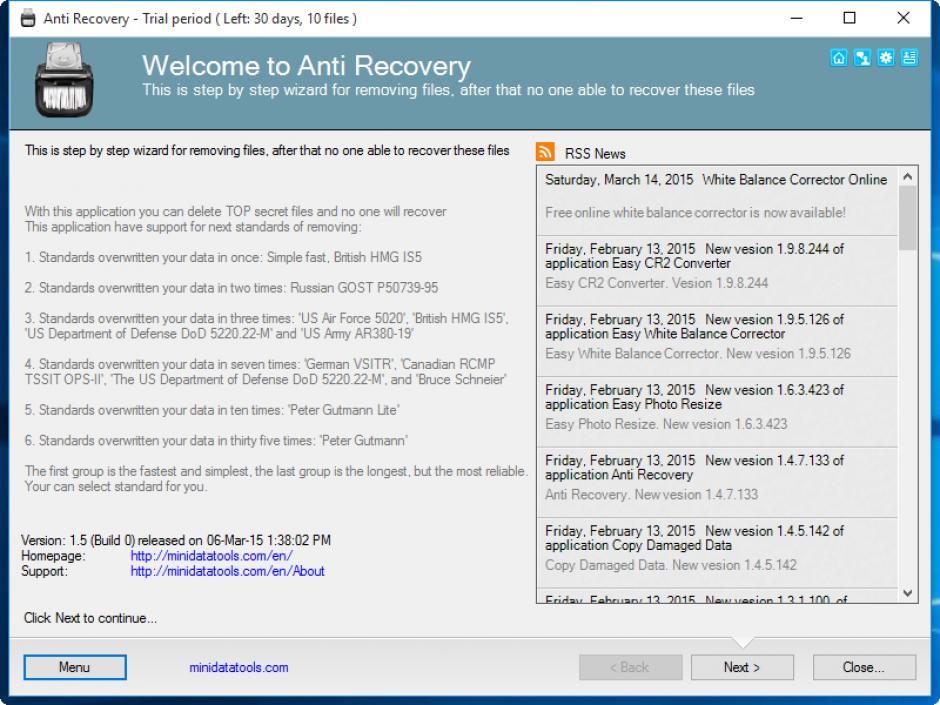Open Copy Damaged Data 1.4.5.142 news item
The image size is (940, 705).
pyautogui.click(x=717, y=553)
